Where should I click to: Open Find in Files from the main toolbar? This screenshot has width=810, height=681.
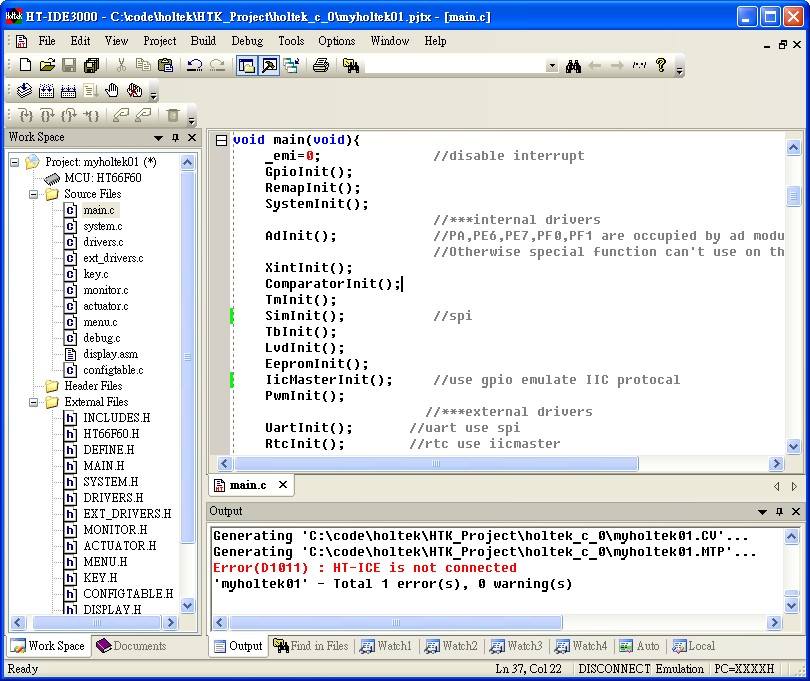[x=351, y=65]
